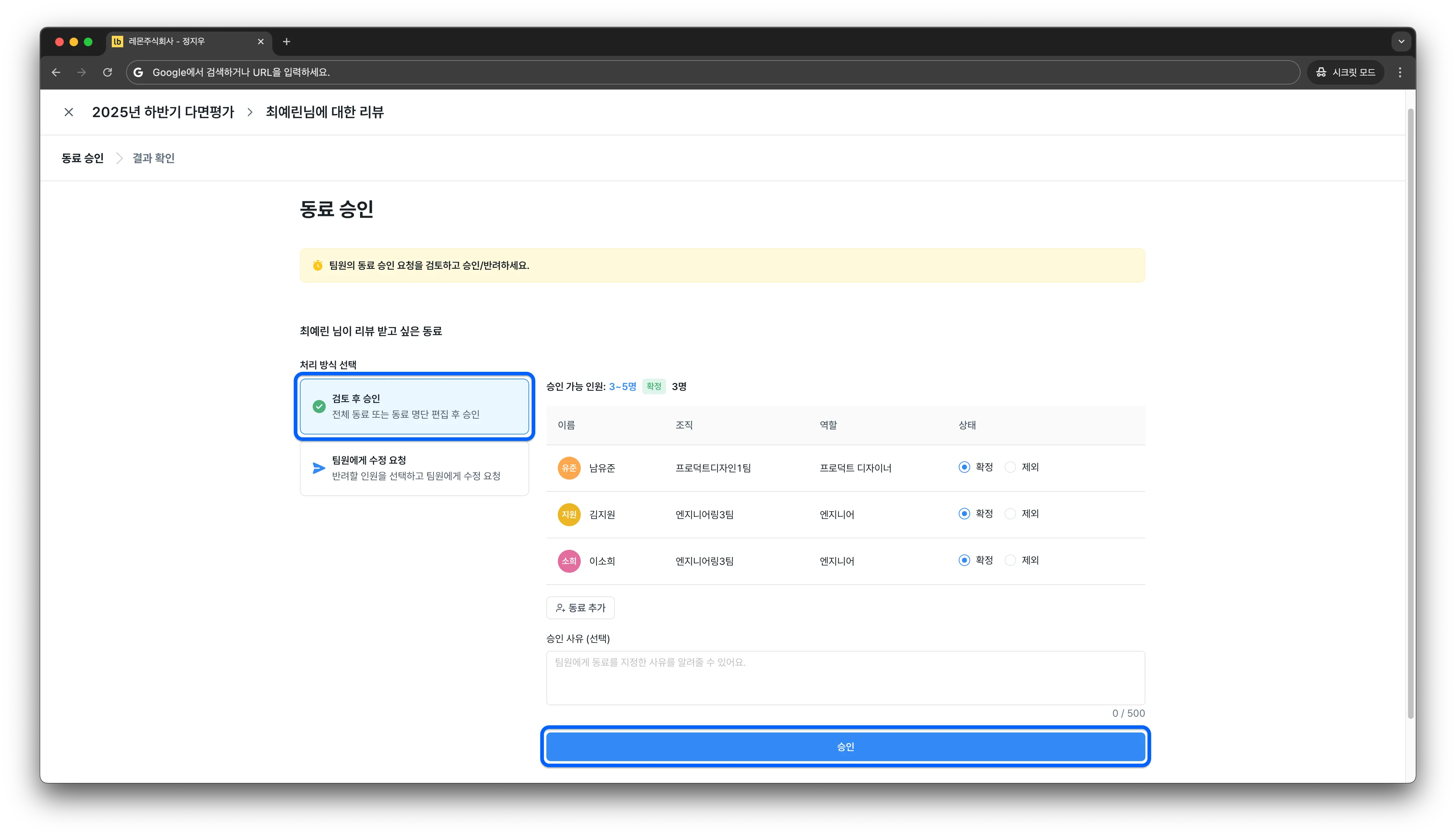Viewport: 1456px width, 836px height.
Task: Click the 프로덕트 디자이너 role cell
Action: tap(856, 468)
